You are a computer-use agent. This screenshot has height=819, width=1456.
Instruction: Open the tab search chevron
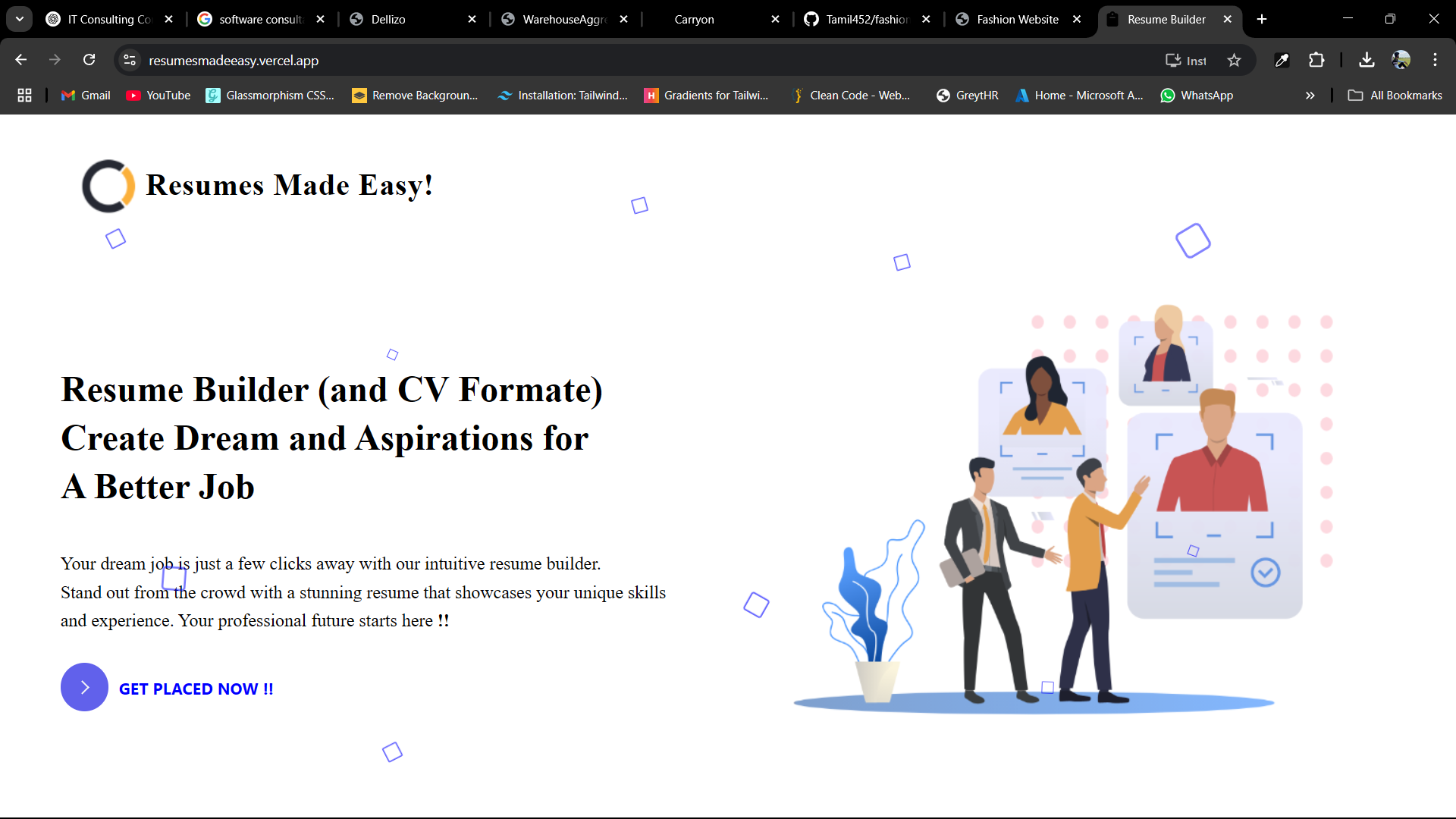(20, 19)
